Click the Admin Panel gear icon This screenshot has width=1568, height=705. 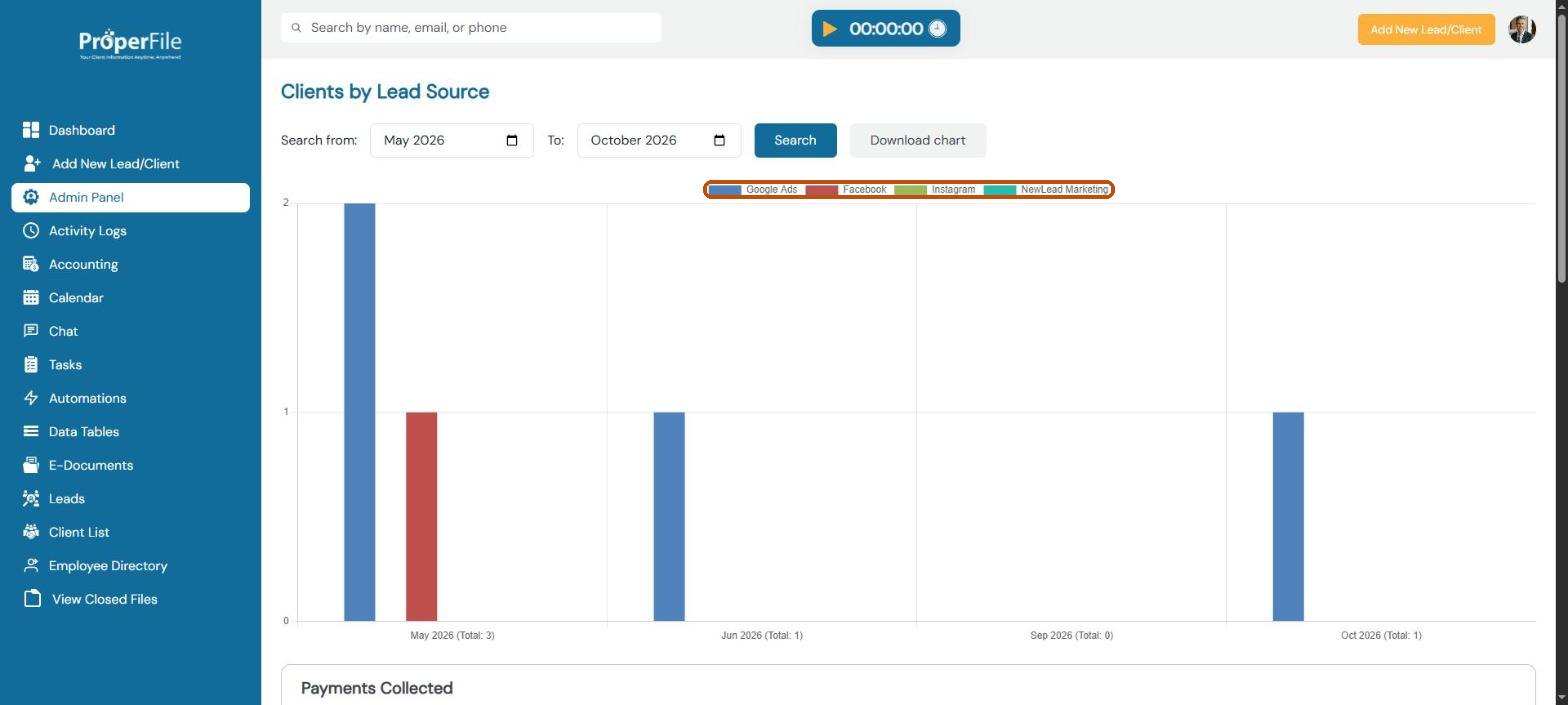pos(31,197)
